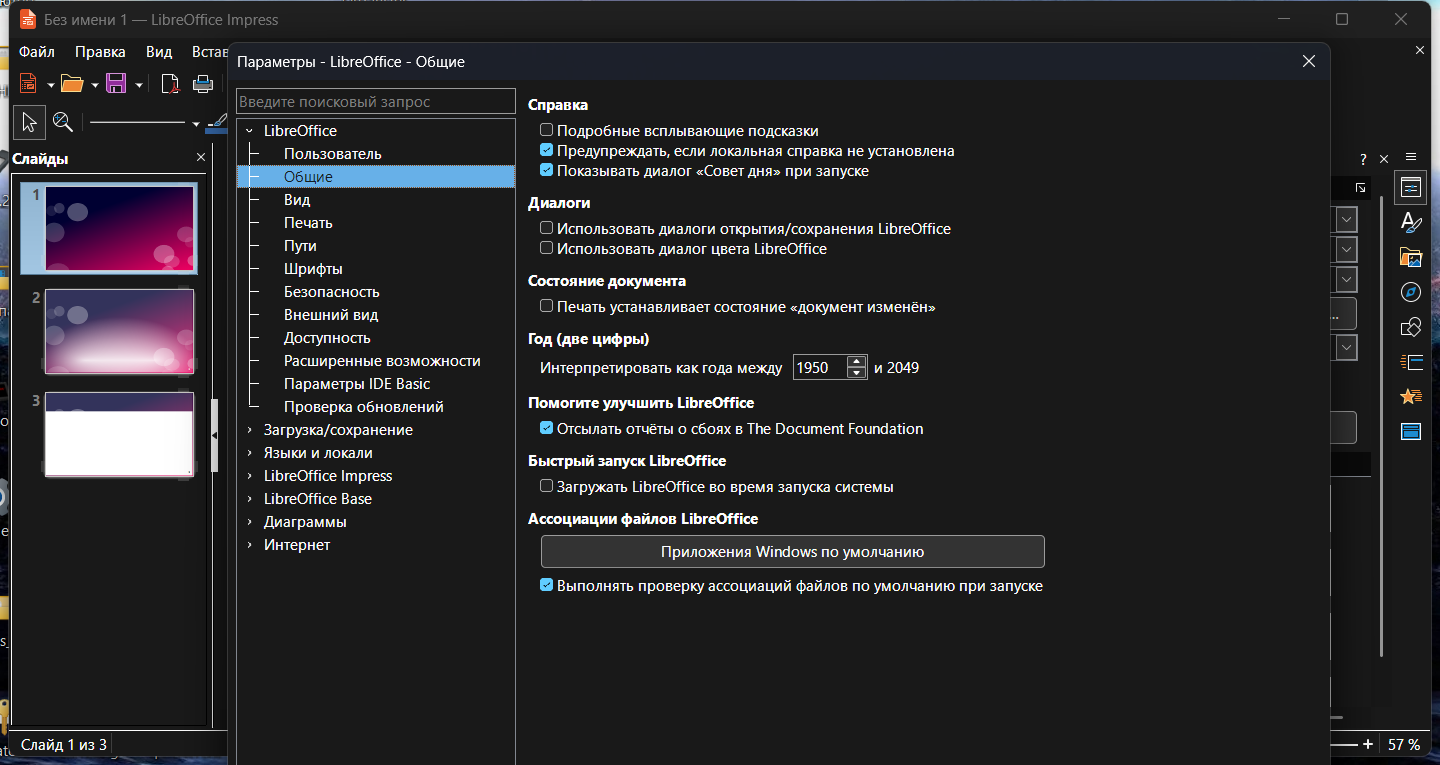Open the dropdown arrow next to Open folder

[94, 85]
